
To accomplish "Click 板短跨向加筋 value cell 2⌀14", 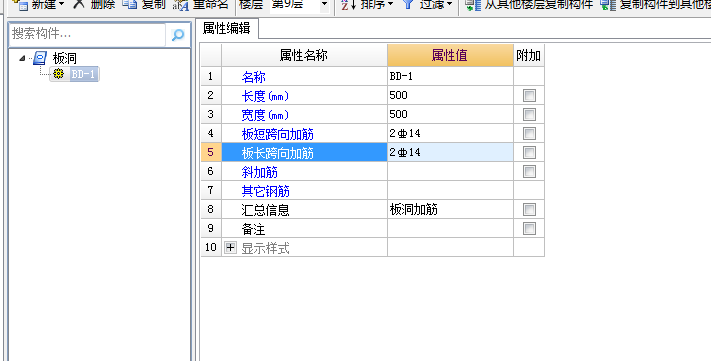I will [x=450, y=133].
